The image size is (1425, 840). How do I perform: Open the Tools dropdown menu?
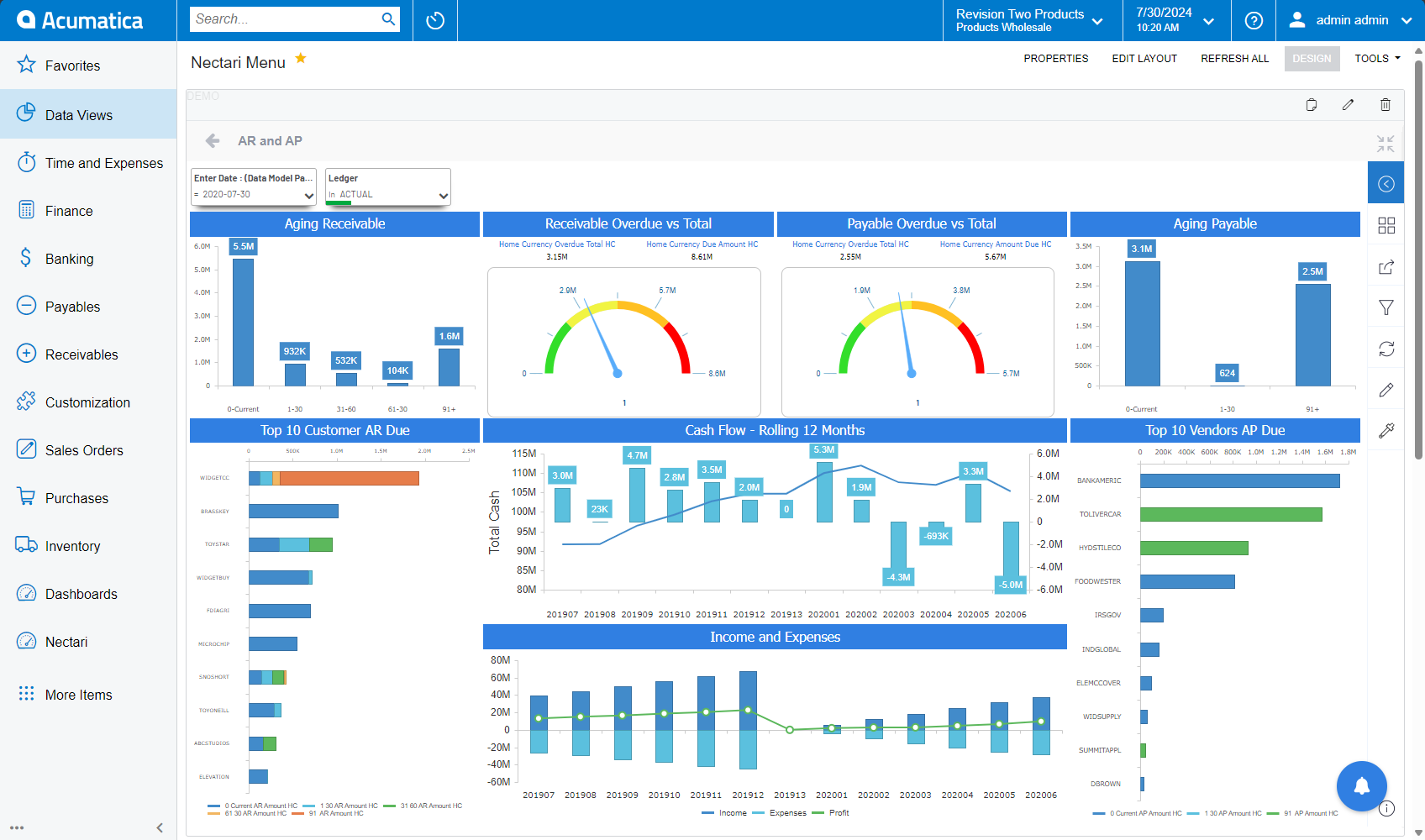pos(1376,59)
